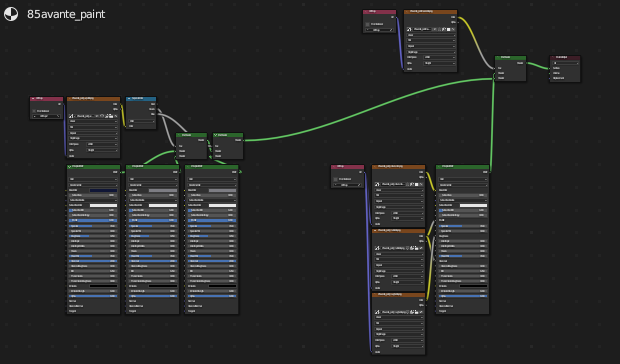Collapse the blue Separate node via header arrow
This screenshot has height=364, width=620.
[x=129, y=98]
